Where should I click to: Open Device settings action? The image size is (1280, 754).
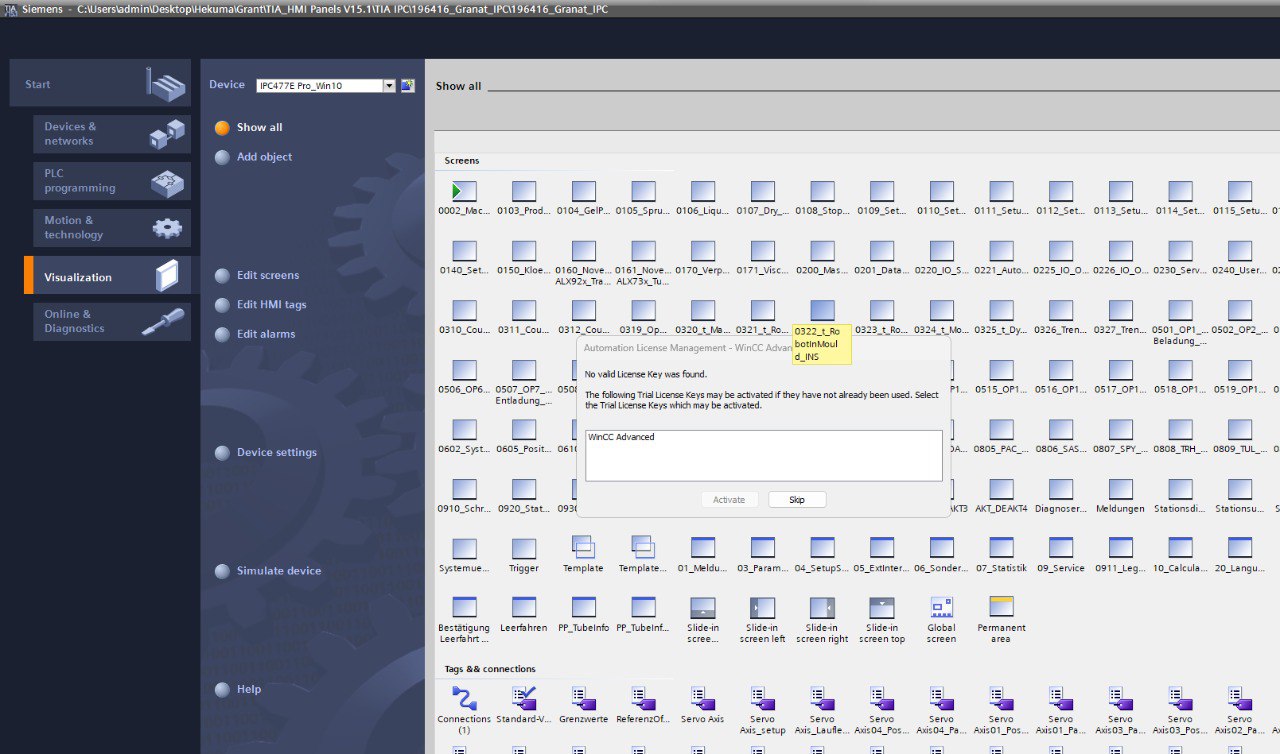pos(276,453)
